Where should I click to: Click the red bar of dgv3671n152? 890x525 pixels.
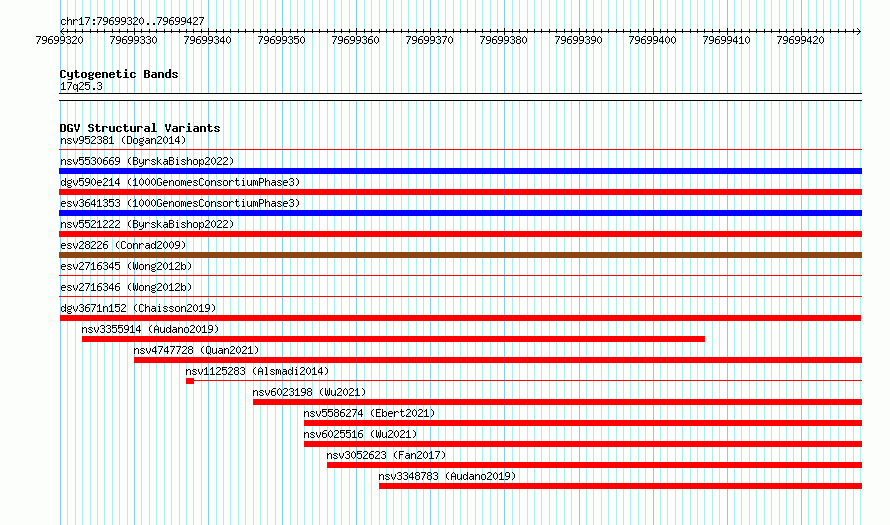click(460, 318)
